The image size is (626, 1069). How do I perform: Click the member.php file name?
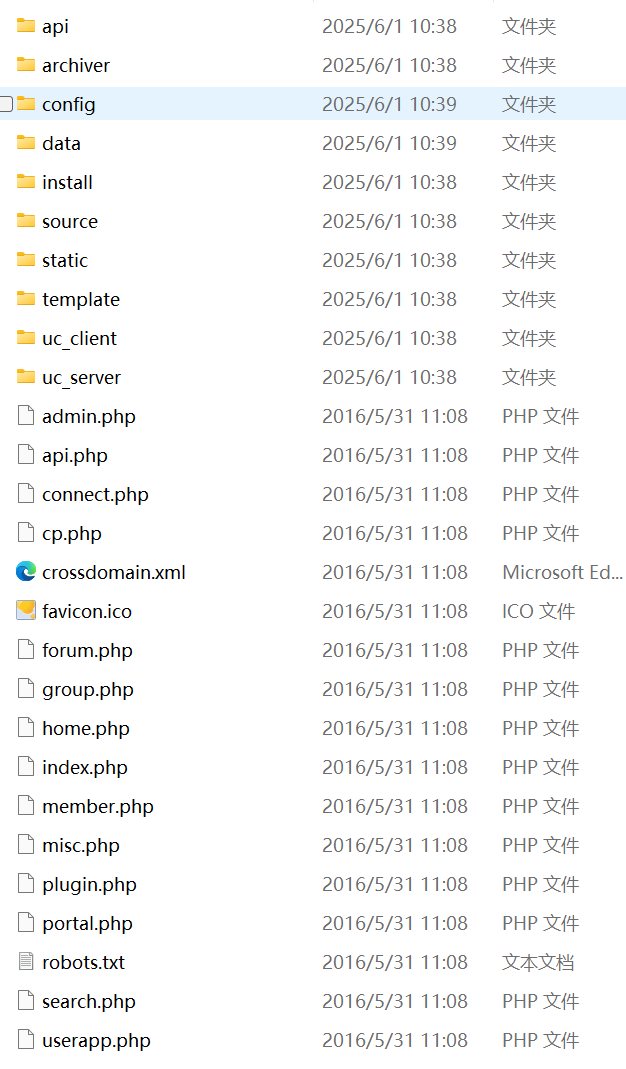pyautogui.click(x=98, y=807)
